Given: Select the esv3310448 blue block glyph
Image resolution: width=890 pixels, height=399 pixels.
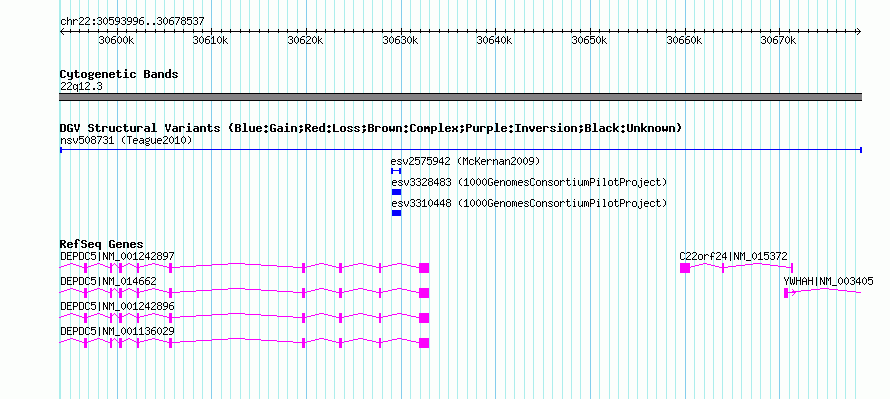Looking at the screenshot, I should point(397,213).
